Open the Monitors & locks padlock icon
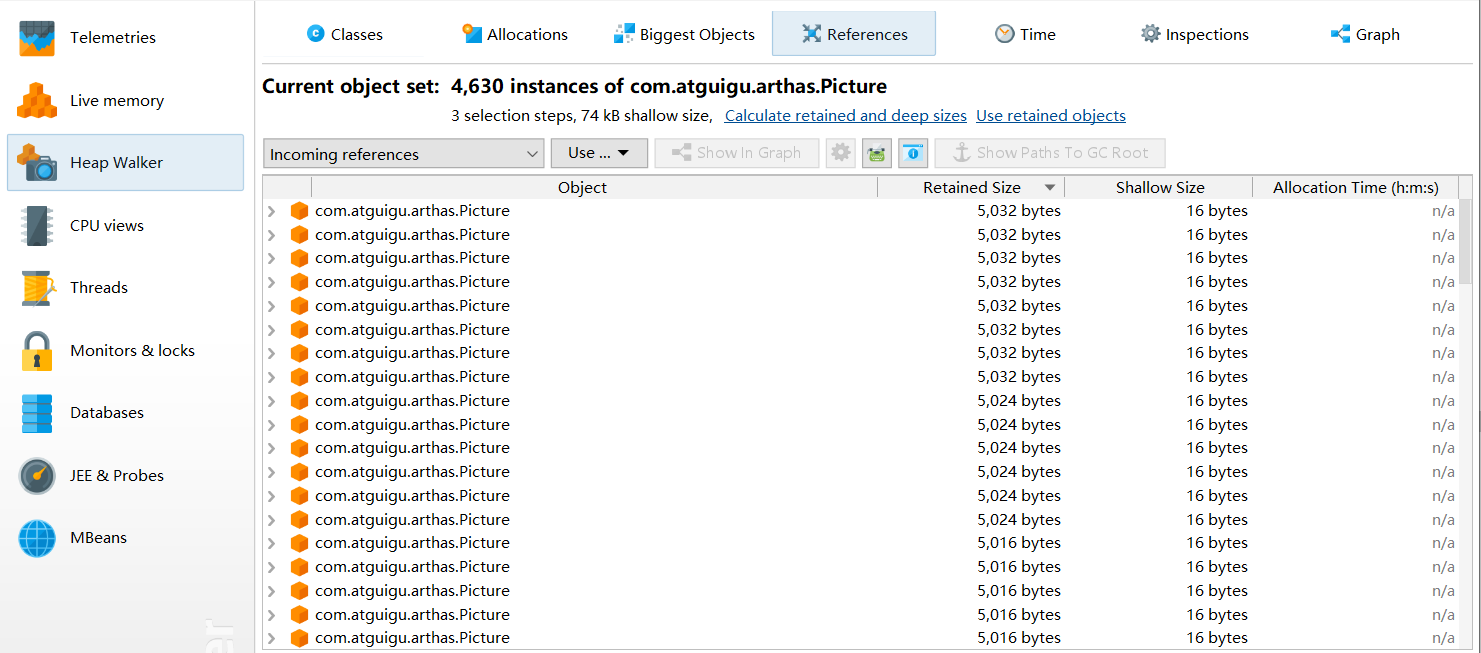The image size is (1481, 653). [37, 351]
